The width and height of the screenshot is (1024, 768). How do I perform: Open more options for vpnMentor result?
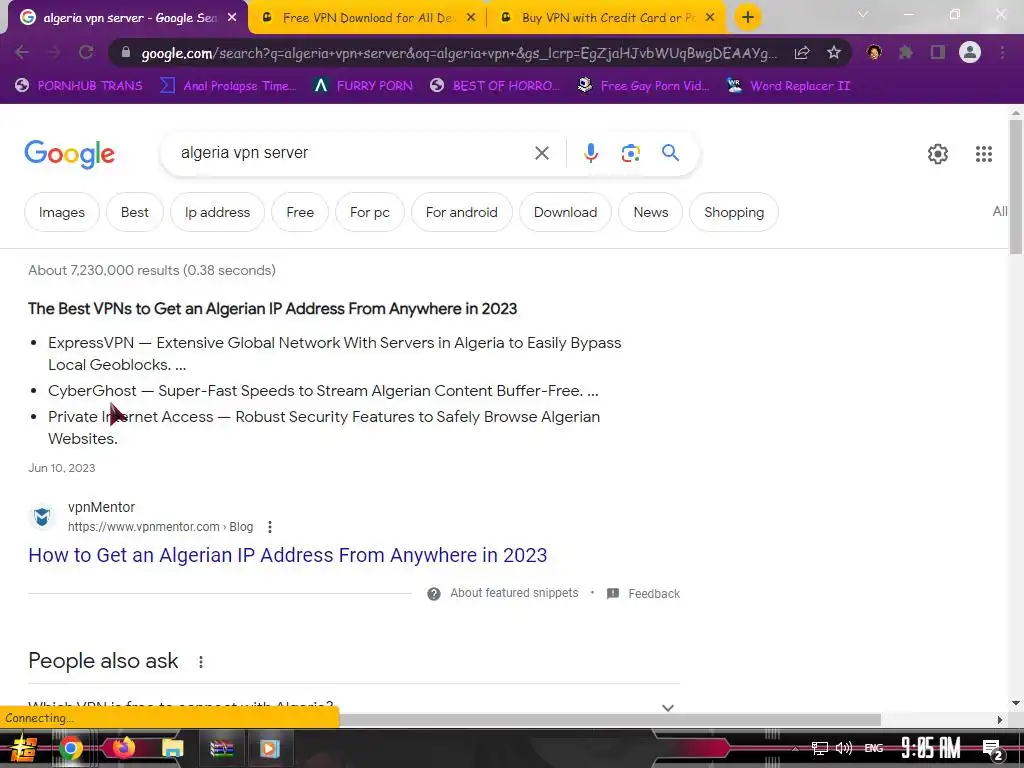point(270,527)
